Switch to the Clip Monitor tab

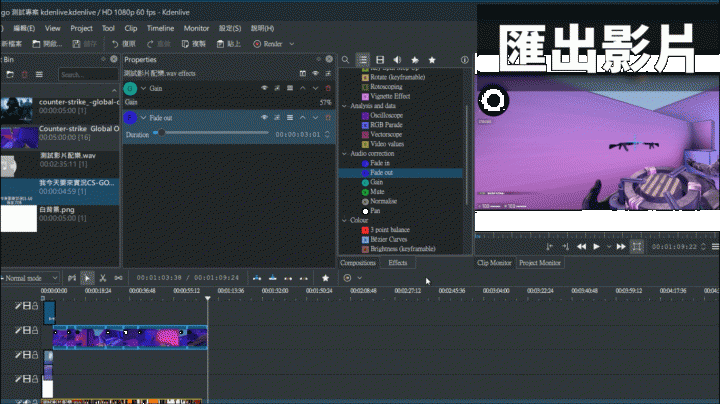click(x=494, y=263)
